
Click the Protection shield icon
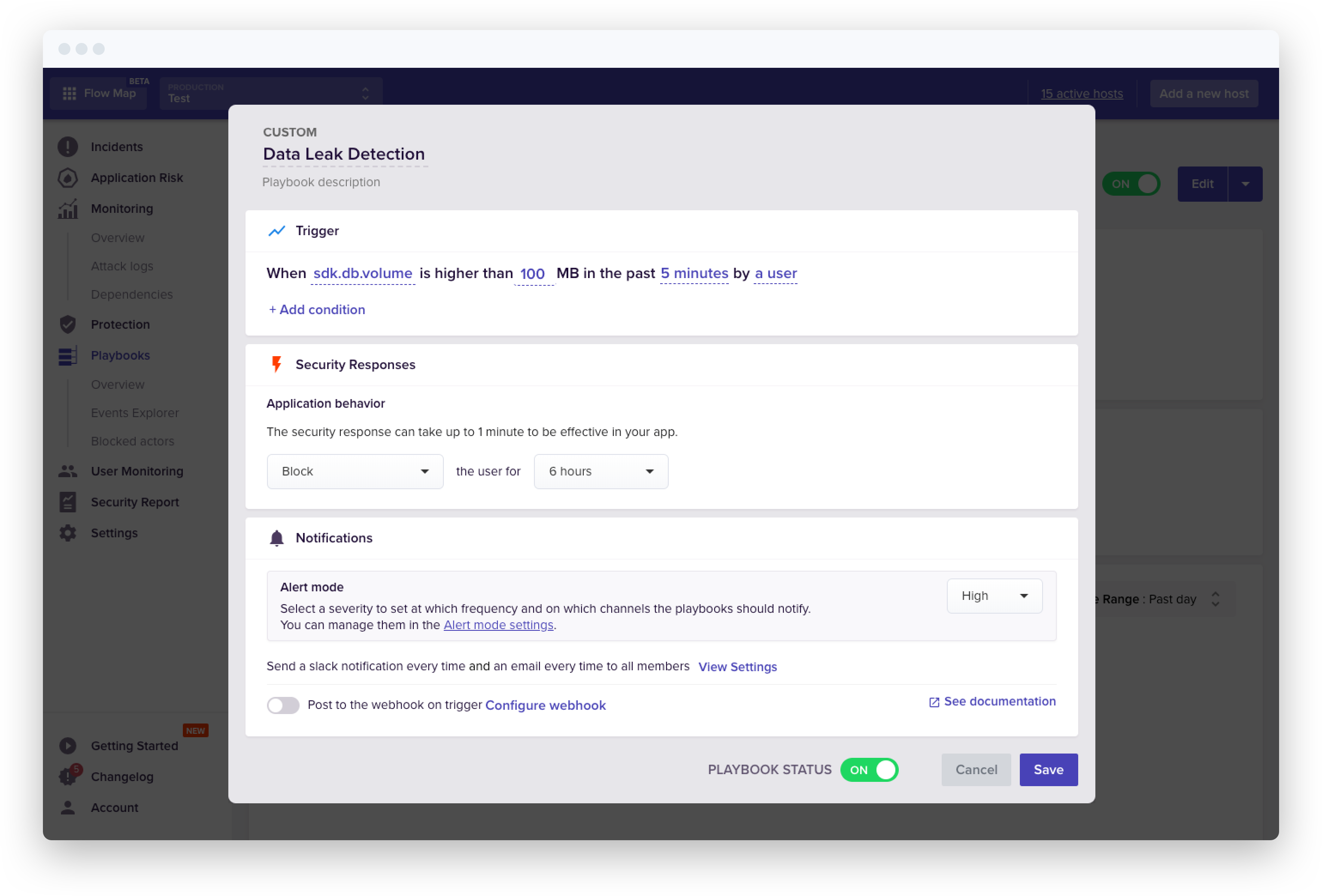coord(68,324)
